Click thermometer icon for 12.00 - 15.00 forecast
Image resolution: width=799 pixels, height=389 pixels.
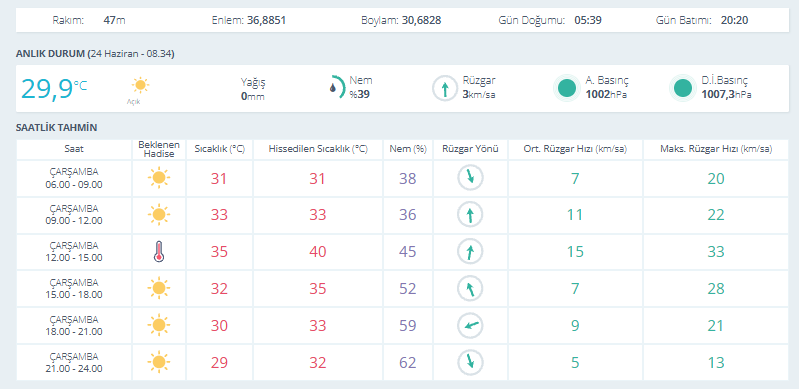click(x=159, y=252)
